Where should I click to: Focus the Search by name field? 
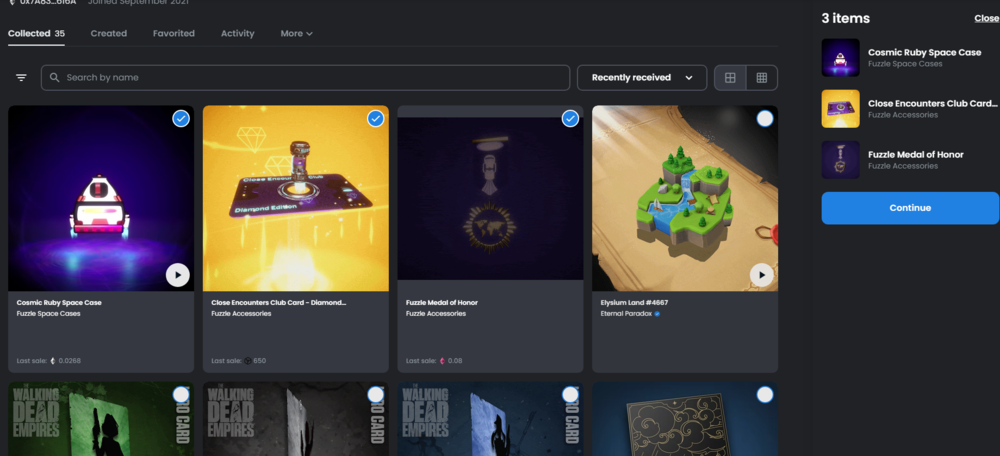(305, 78)
